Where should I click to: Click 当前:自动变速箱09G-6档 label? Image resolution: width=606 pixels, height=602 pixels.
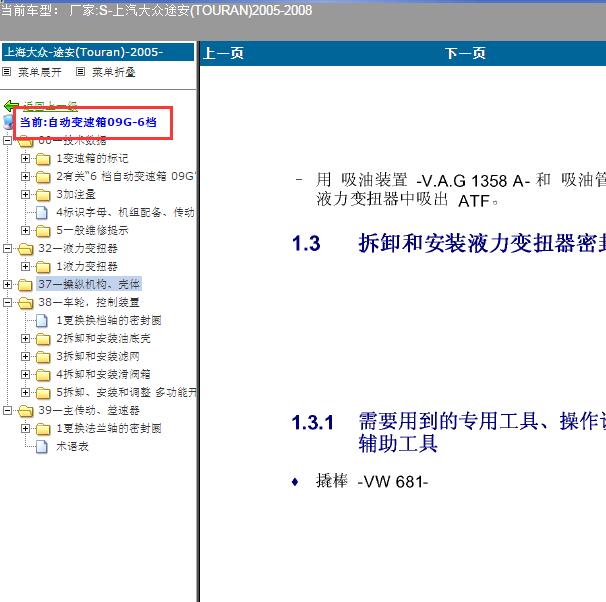(88, 122)
